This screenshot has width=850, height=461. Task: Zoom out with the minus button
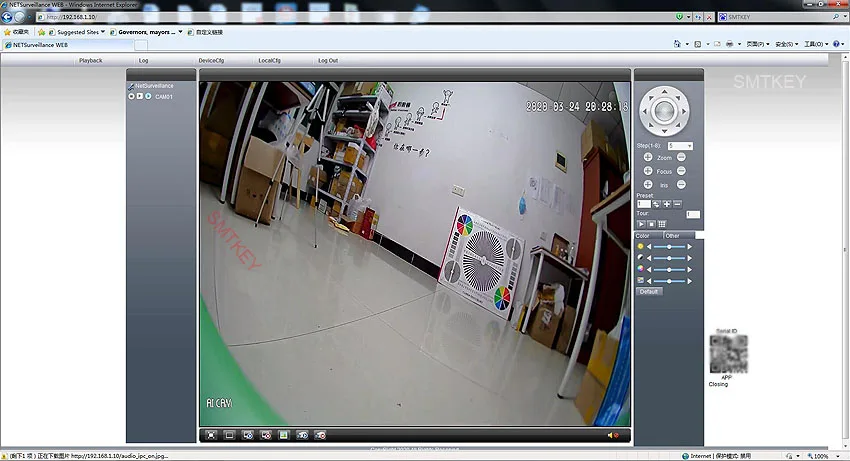681,157
